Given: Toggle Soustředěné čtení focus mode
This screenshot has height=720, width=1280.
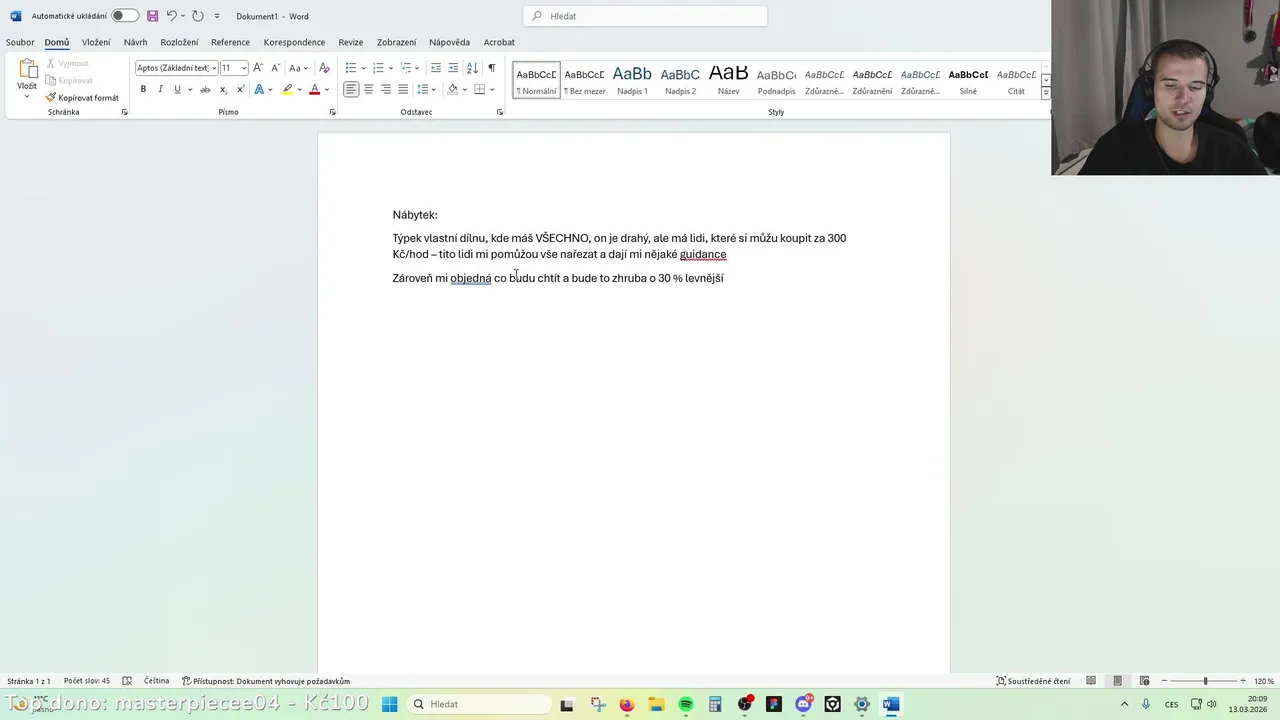Looking at the screenshot, I should (x=1033, y=681).
